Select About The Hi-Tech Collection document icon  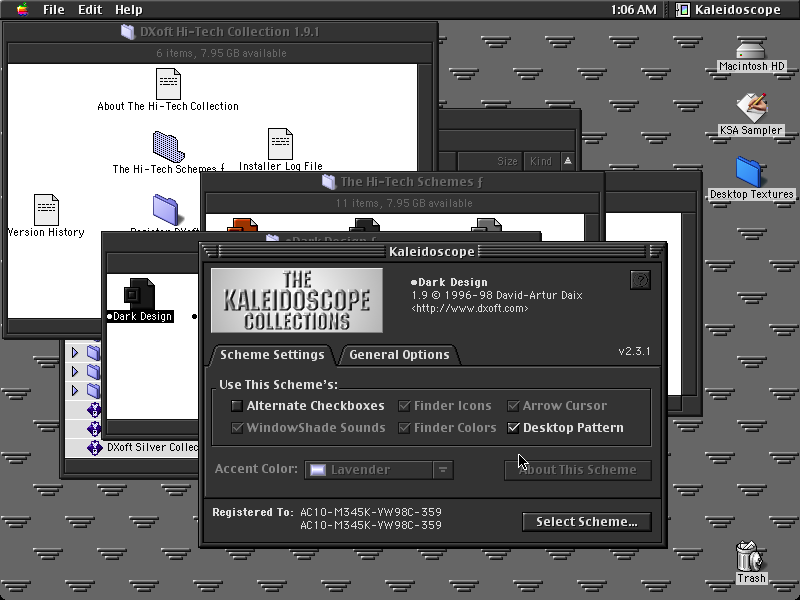pos(168,84)
